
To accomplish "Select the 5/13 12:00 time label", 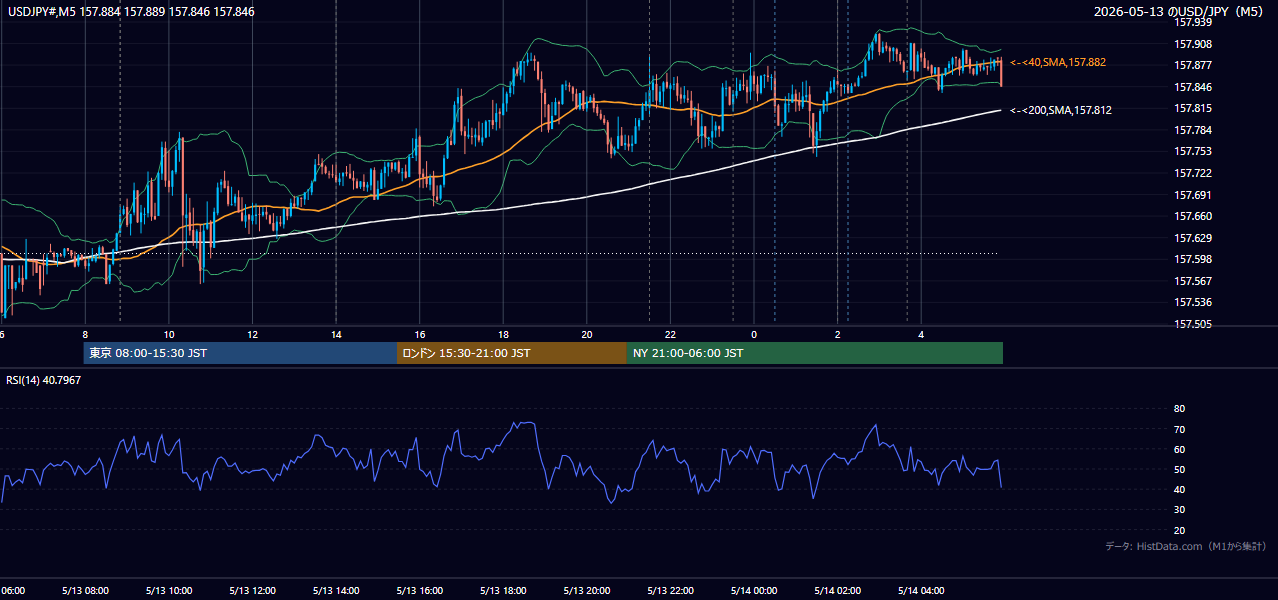I will (252, 591).
